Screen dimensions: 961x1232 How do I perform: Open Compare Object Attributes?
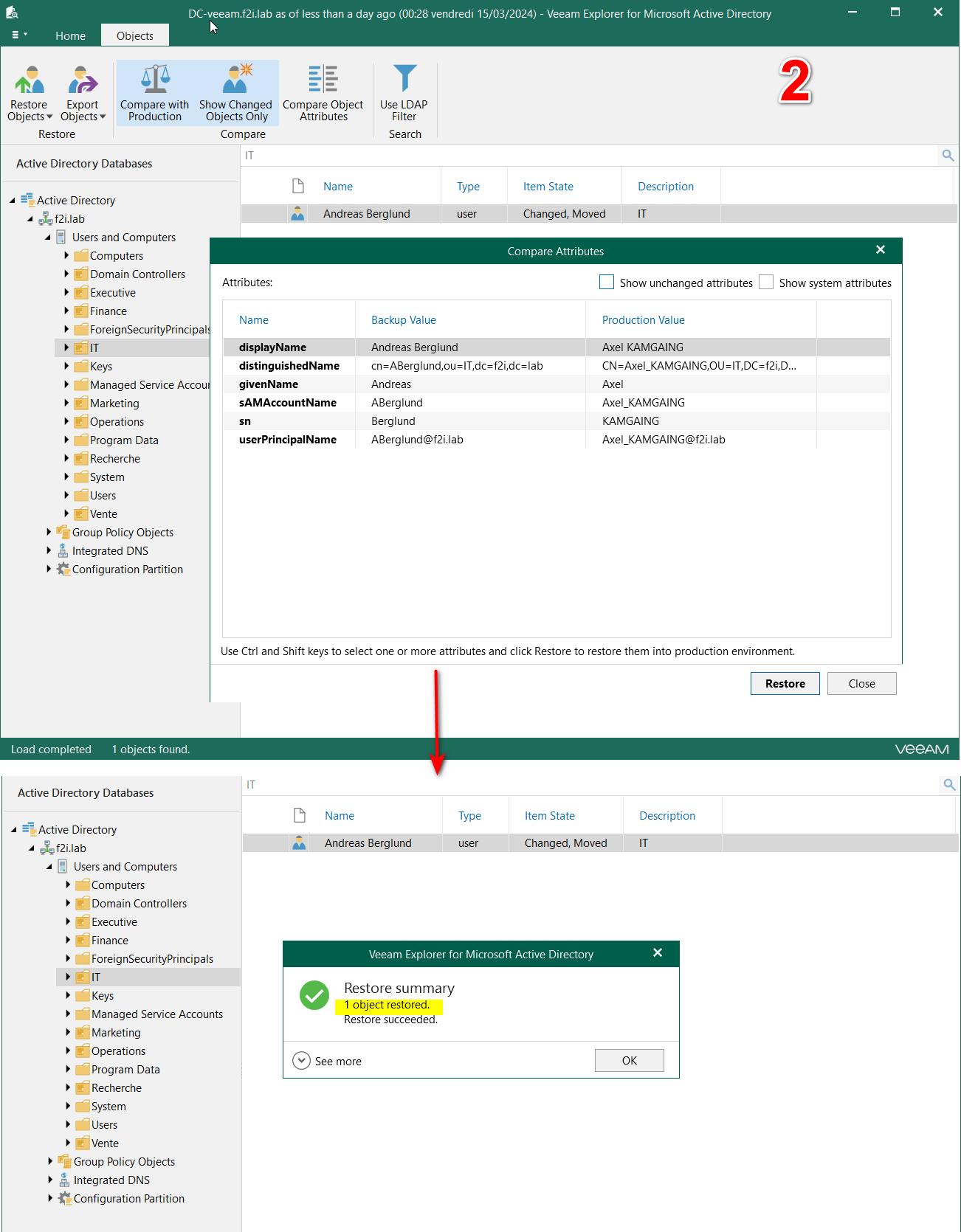pos(323,93)
